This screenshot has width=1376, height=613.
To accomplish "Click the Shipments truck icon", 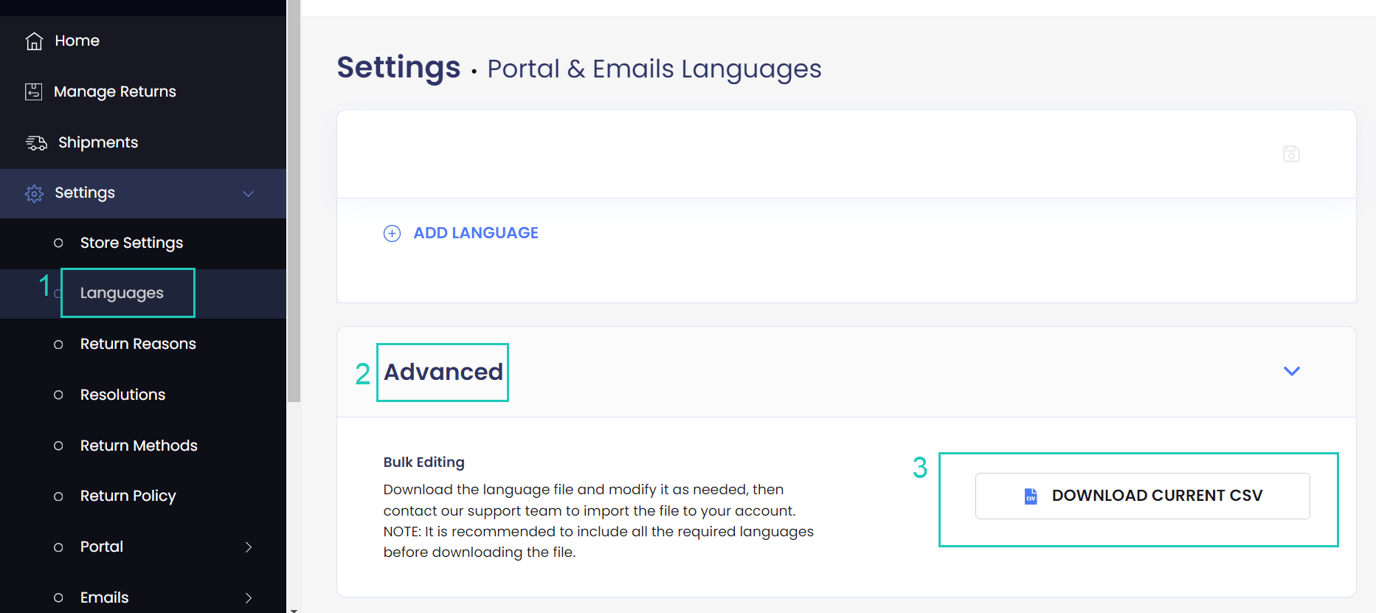I will pos(36,143).
